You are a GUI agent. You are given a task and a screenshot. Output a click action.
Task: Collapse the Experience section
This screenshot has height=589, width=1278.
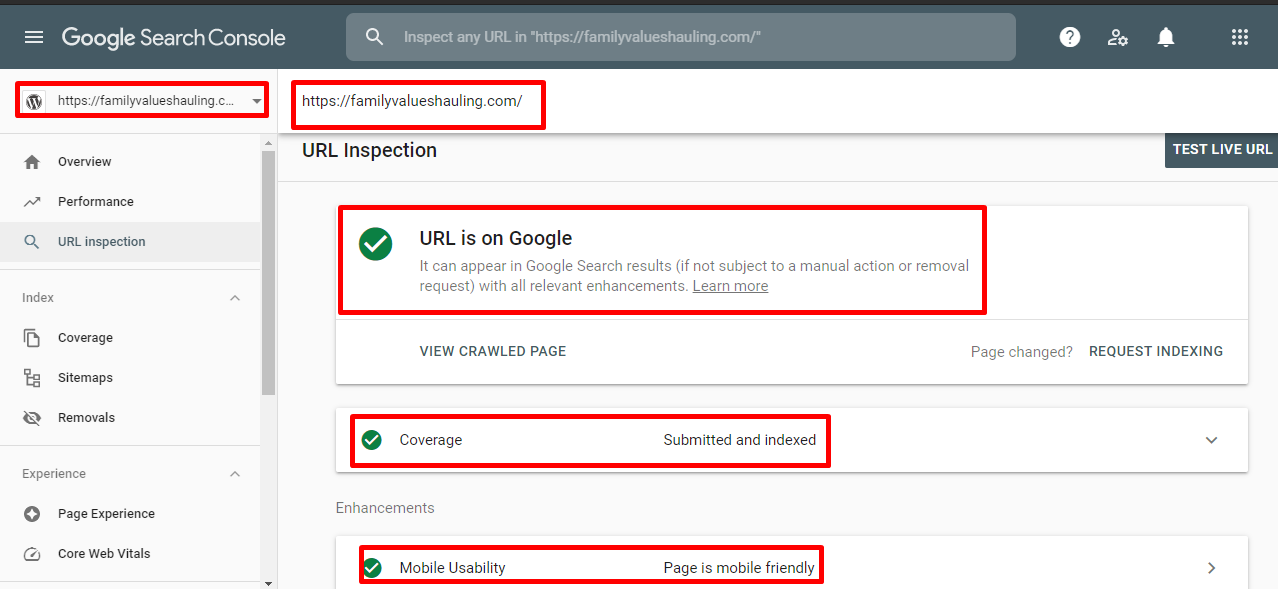(235, 474)
